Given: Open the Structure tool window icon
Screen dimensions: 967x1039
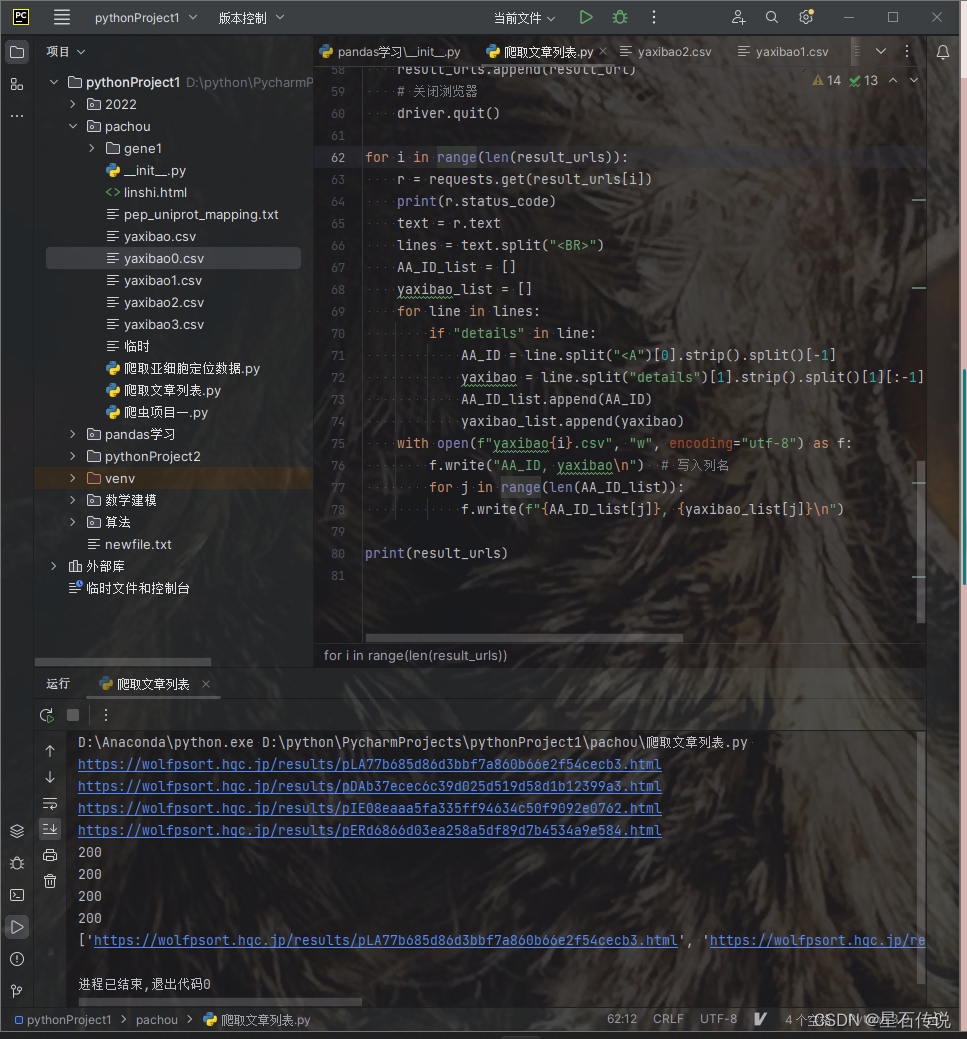Looking at the screenshot, I should (17, 84).
